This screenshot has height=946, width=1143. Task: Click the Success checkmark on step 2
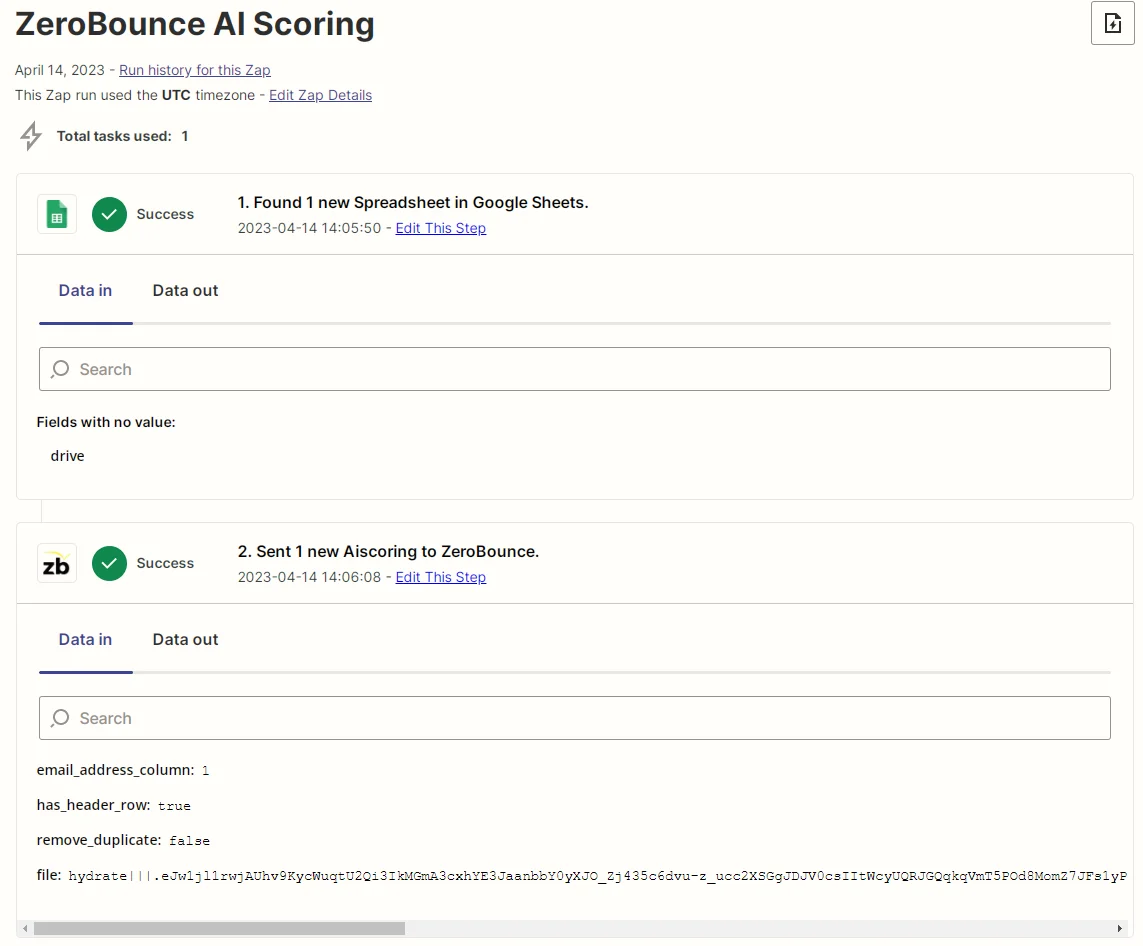click(109, 563)
